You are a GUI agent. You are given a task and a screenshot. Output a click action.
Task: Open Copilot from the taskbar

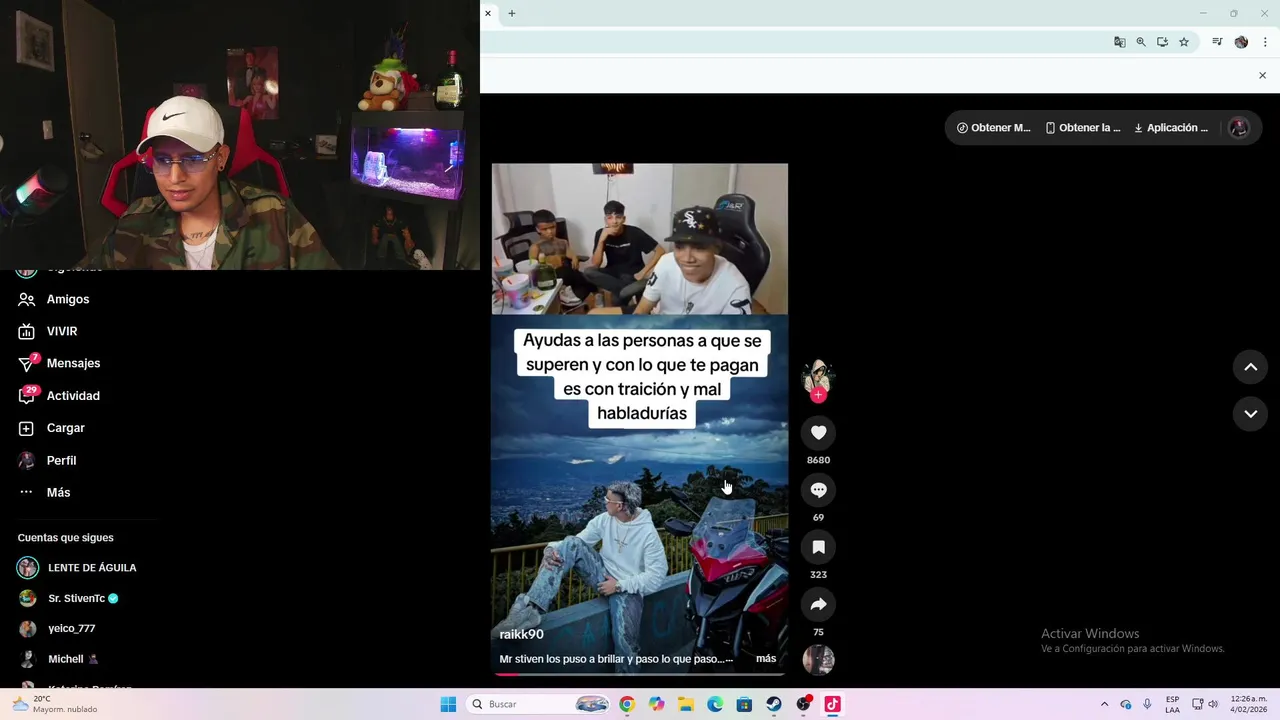coord(656,704)
